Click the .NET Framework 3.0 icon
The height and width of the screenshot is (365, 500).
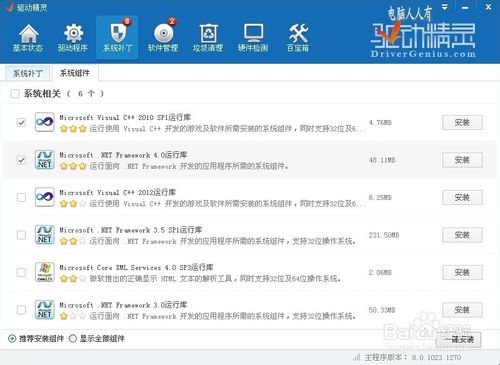45,310
